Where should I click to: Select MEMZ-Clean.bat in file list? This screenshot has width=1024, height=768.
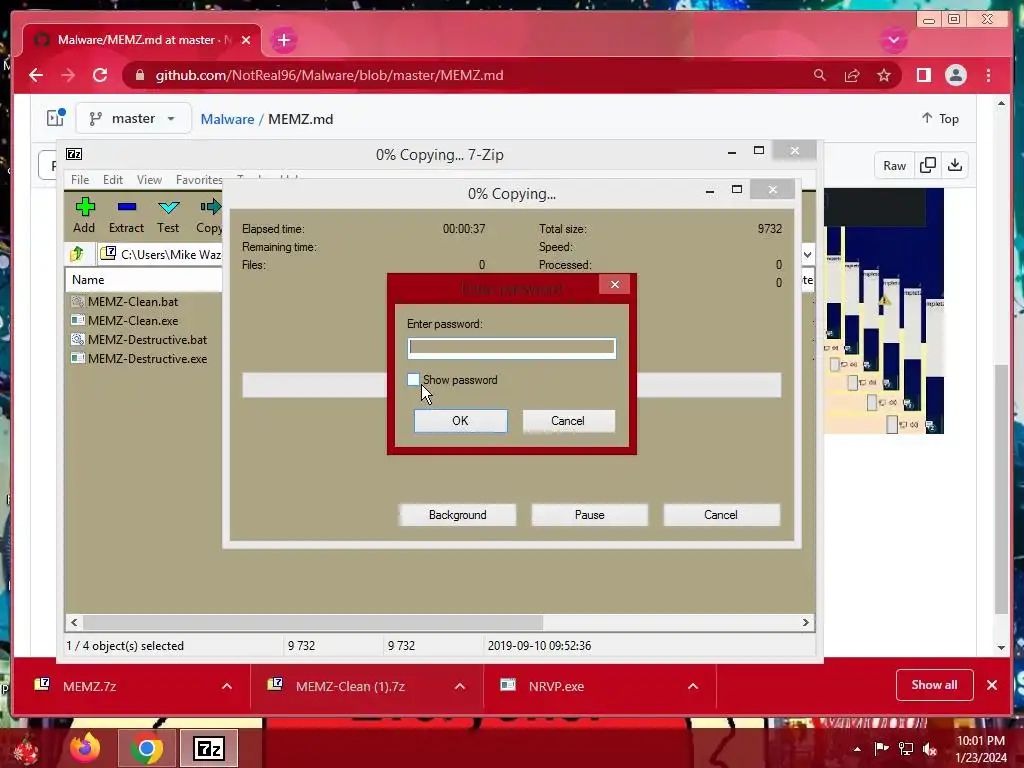pos(133,302)
